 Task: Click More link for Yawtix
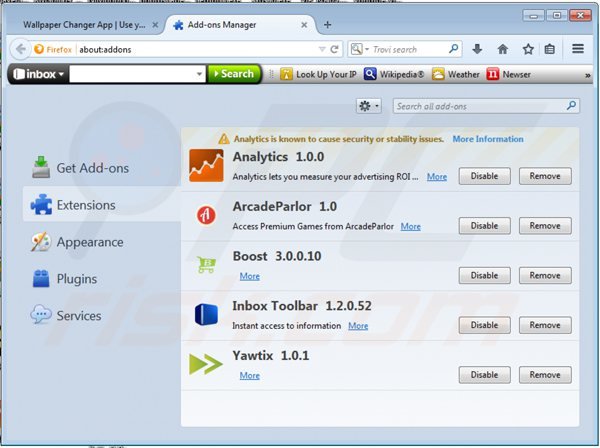[x=249, y=376]
